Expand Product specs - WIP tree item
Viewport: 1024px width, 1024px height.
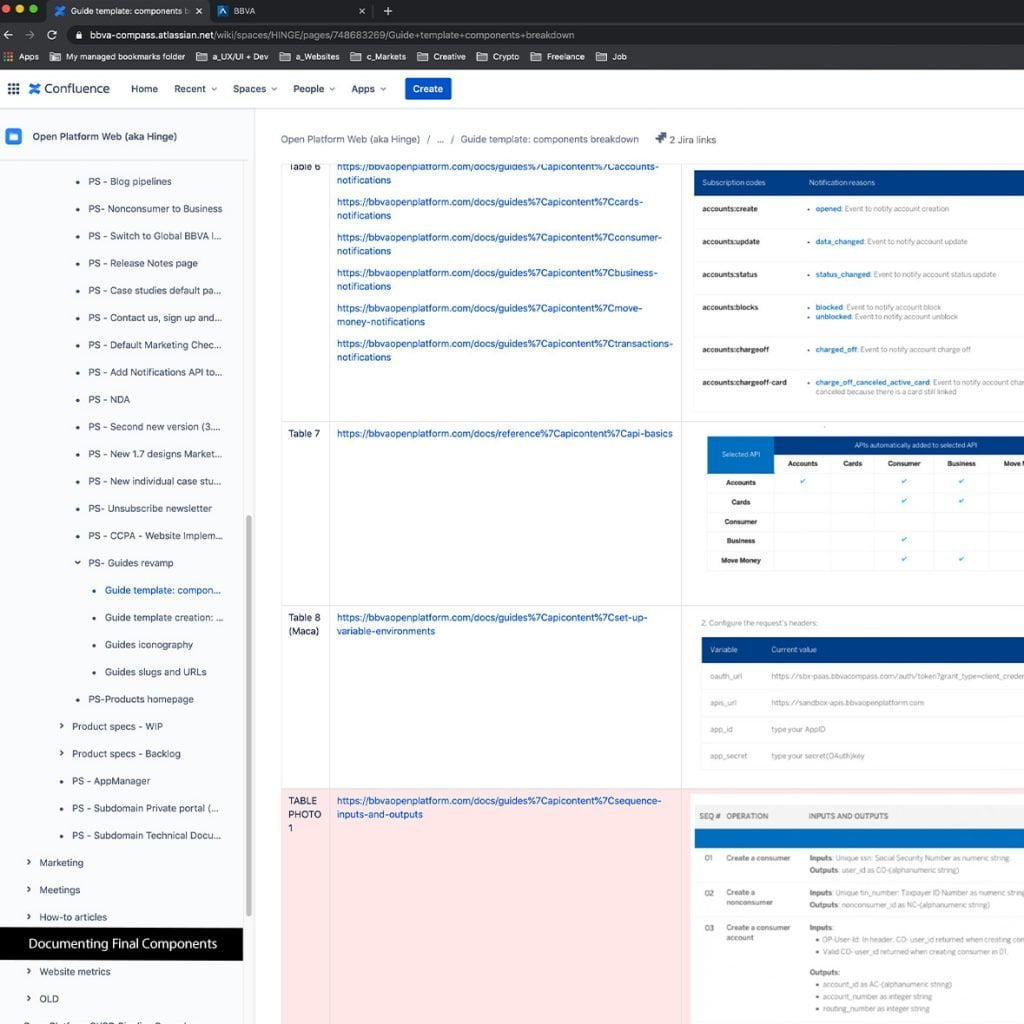pyautogui.click(x=62, y=726)
